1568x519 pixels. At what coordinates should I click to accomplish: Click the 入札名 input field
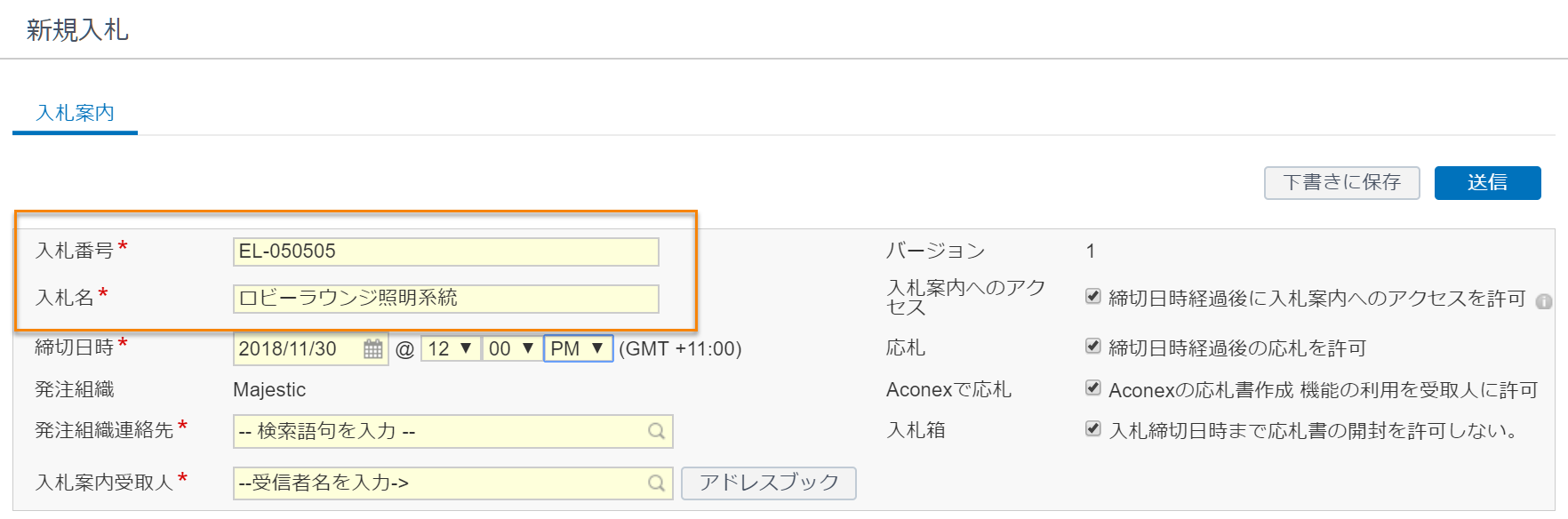[x=446, y=299]
